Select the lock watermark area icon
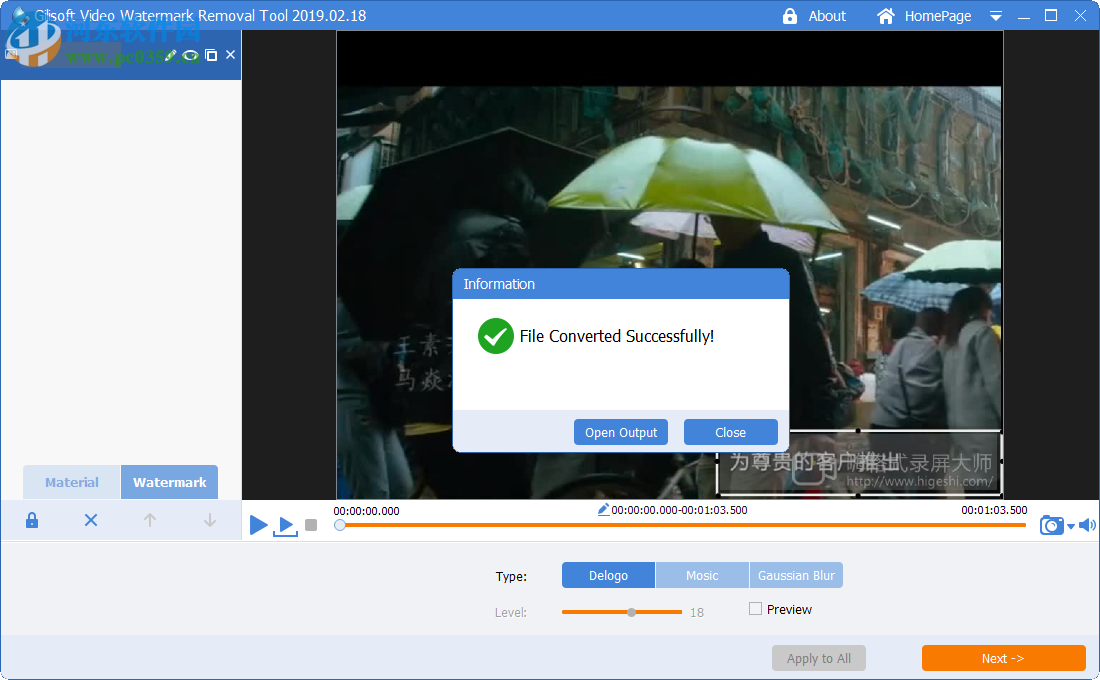The height and width of the screenshot is (680, 1100). 31,520
